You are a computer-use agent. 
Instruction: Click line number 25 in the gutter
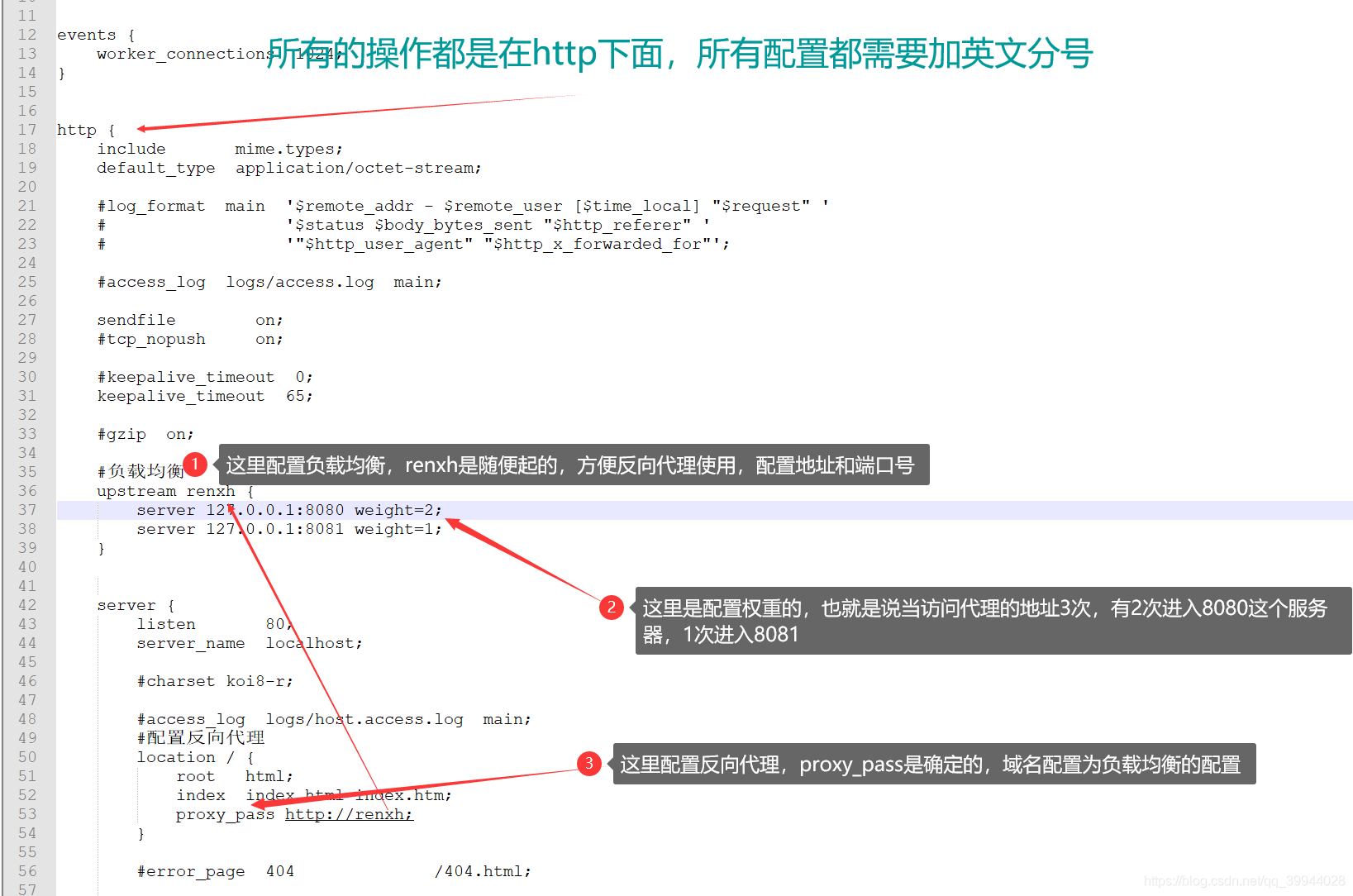[x=27, y=282]
